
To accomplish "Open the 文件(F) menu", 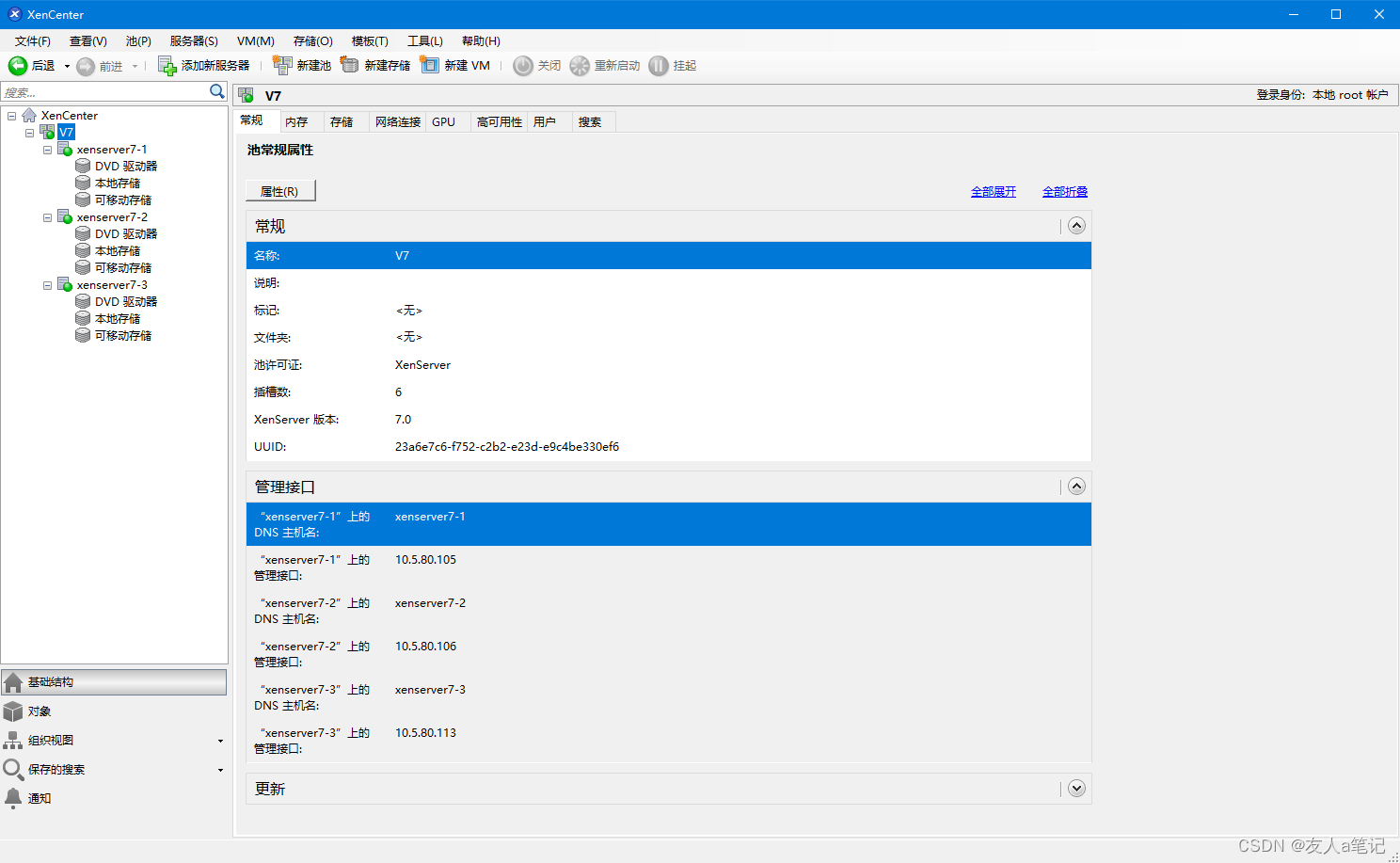I will pyautogui.click(x=33, y=40).
